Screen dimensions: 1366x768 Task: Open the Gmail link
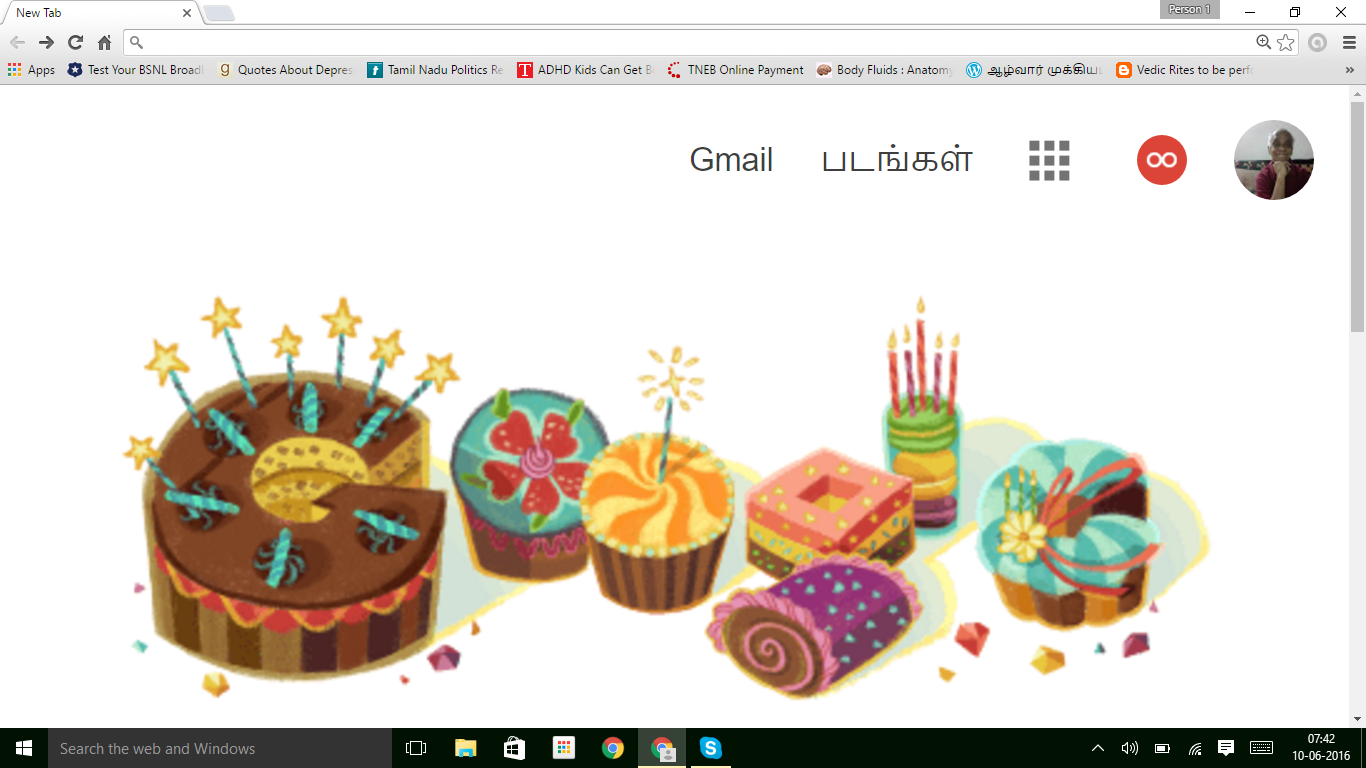(731, 160)
